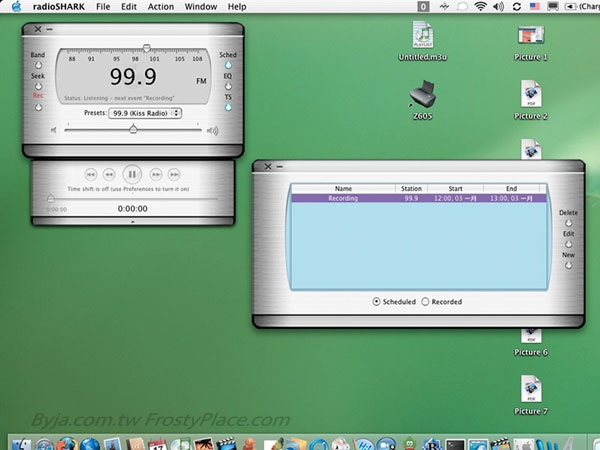Image resolution: width=600 pixels, height=450 pixels.
Task: Open Safari compass icon in the Dock
Action: coord(44,444)
